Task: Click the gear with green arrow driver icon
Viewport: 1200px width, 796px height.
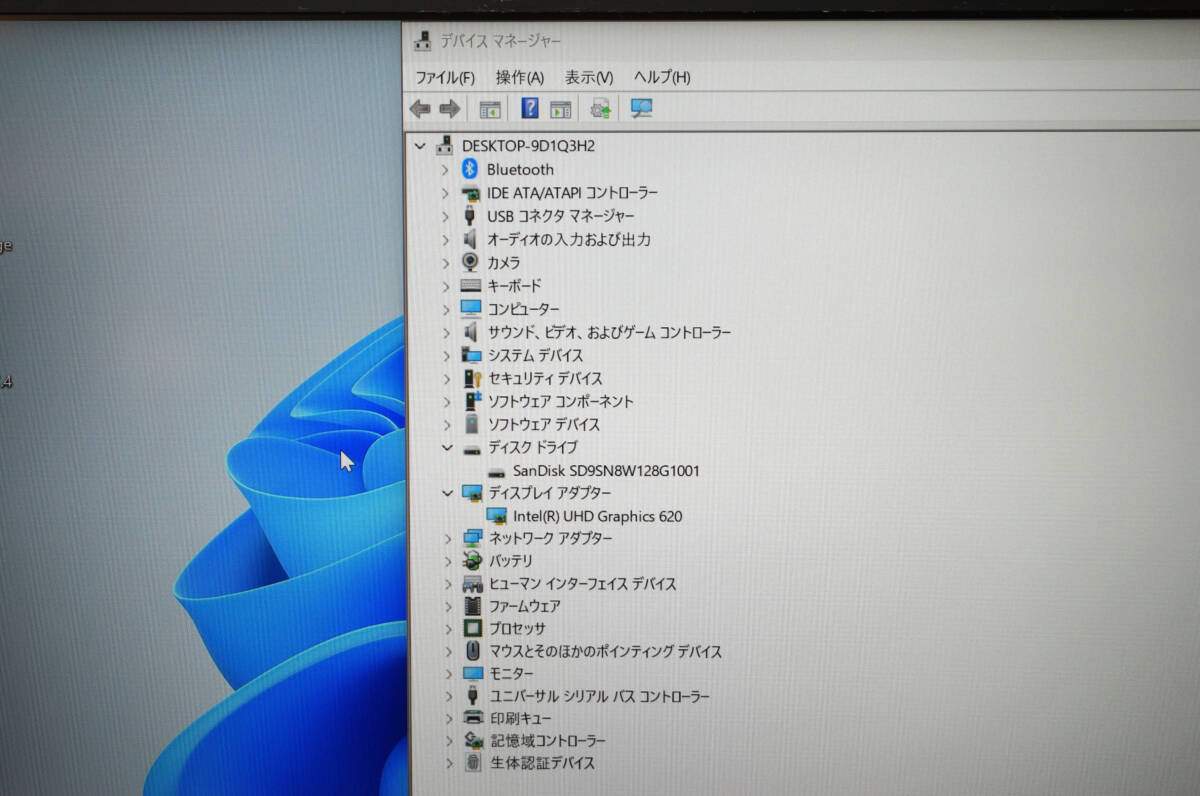Action: [601, 108]
